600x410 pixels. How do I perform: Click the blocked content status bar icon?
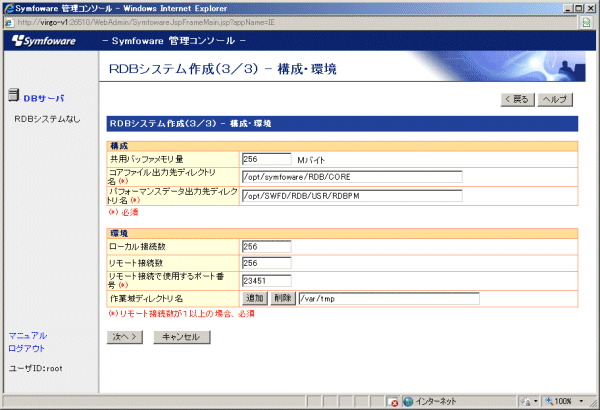click(x=393, y=402)
